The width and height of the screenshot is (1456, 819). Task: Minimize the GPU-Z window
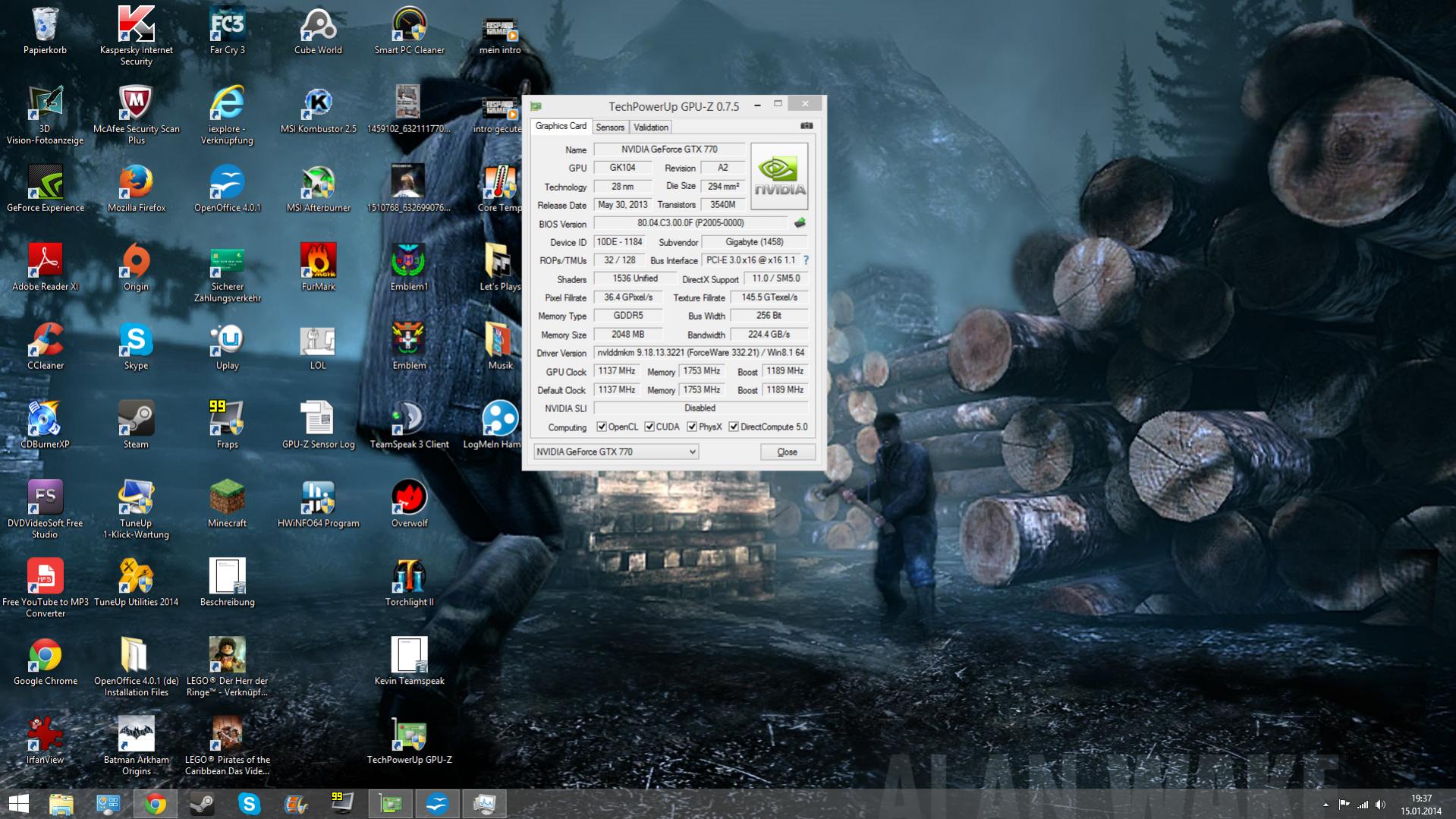click(x=757, y=105)
